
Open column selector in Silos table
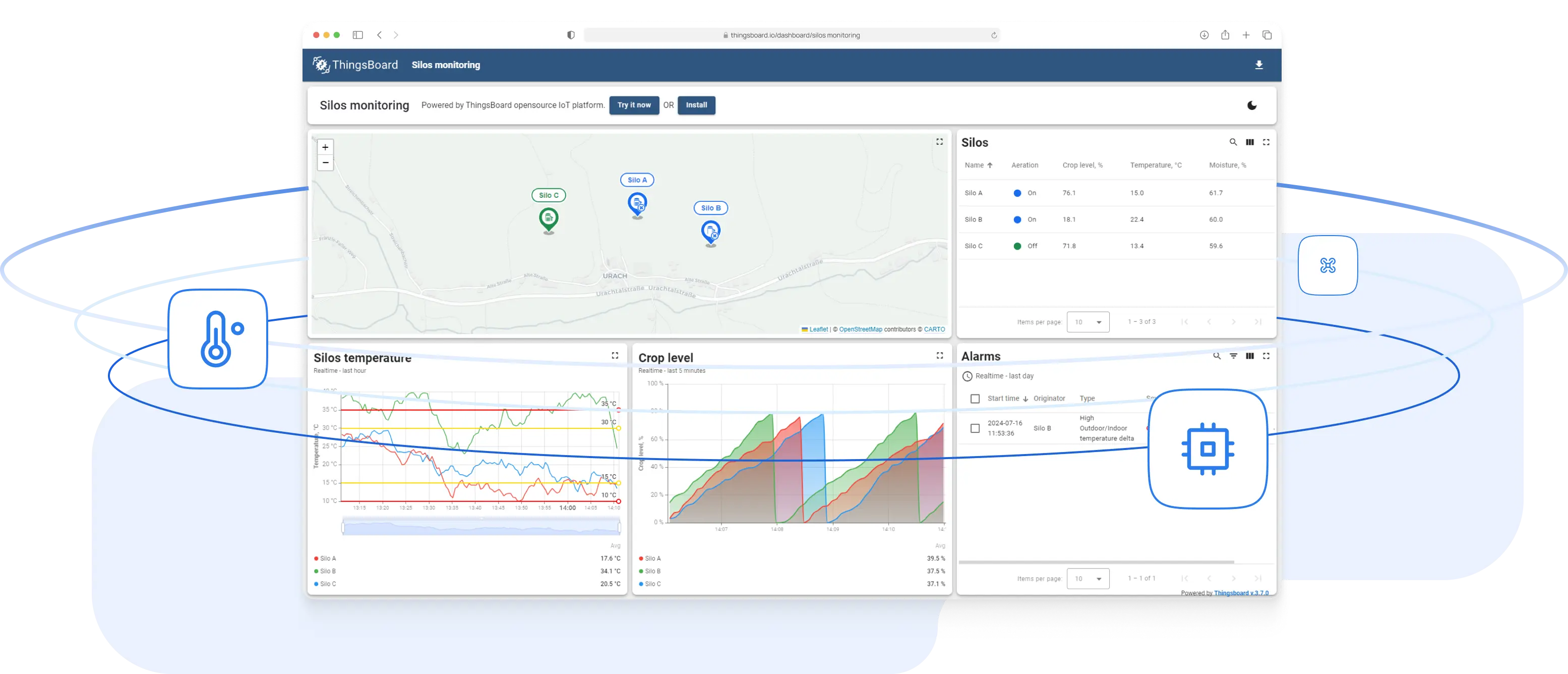point(1250,142)
